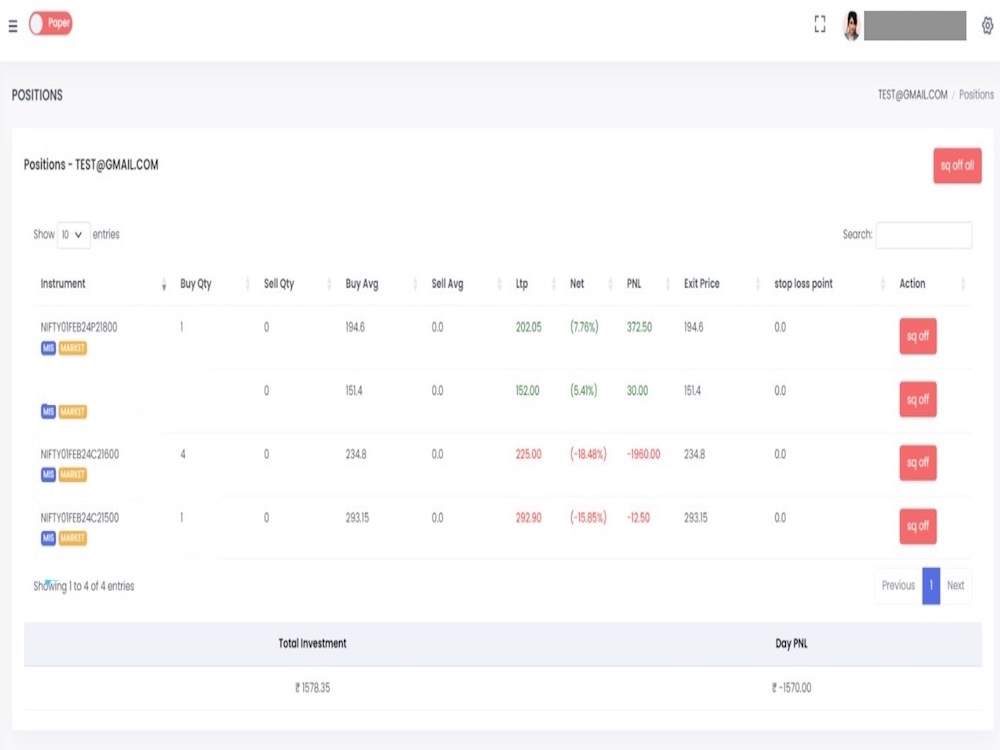Click Ltp value 202.05

click(x=529, y=327)
